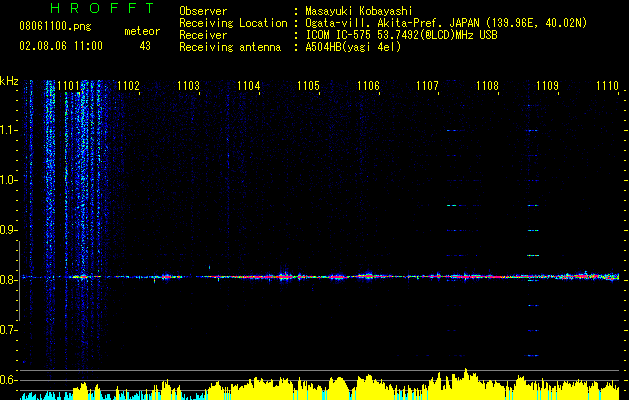Select the meteor count value 43
This screenshot has height=400, width=629.
145,46
